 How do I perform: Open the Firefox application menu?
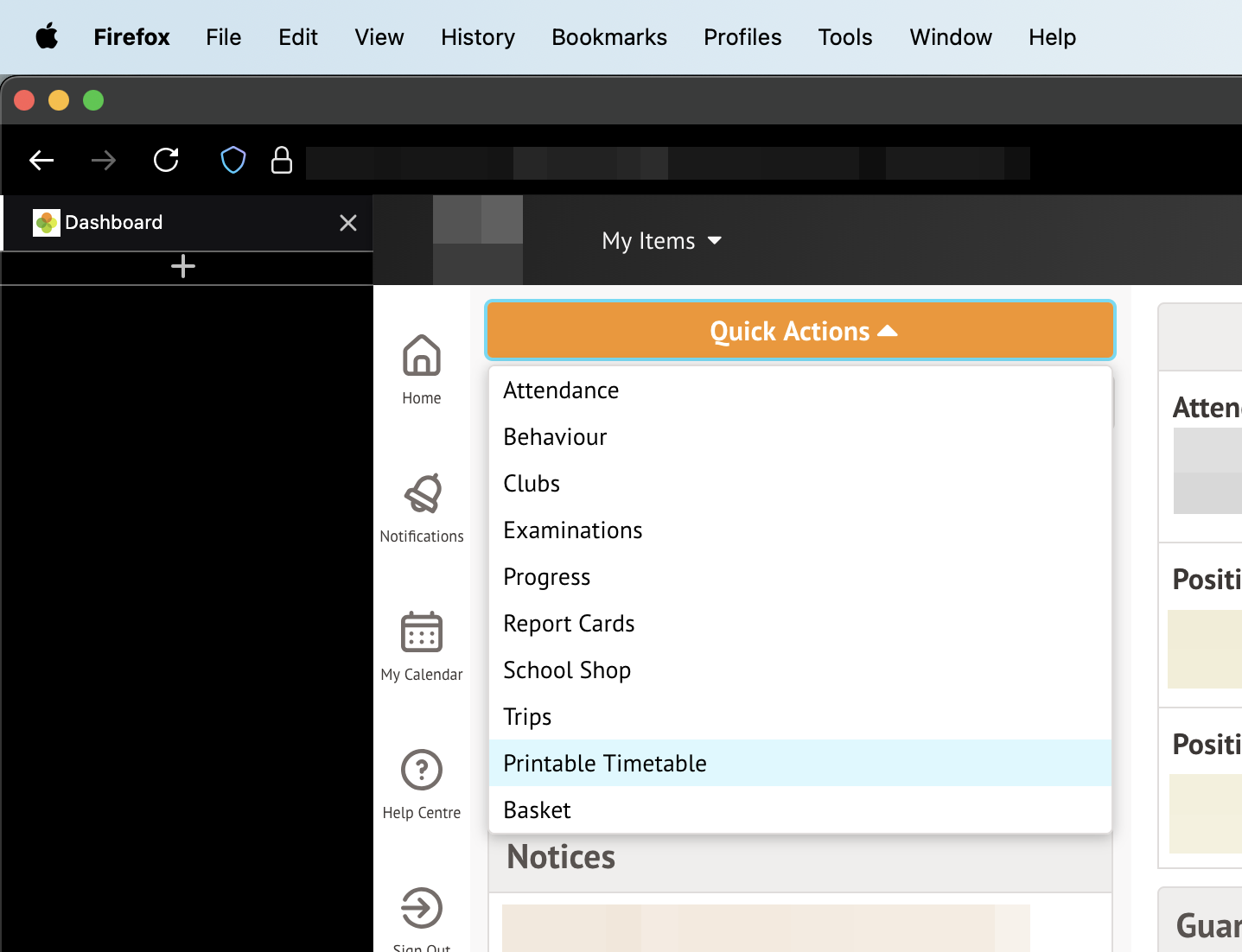[x=131, y=37]
